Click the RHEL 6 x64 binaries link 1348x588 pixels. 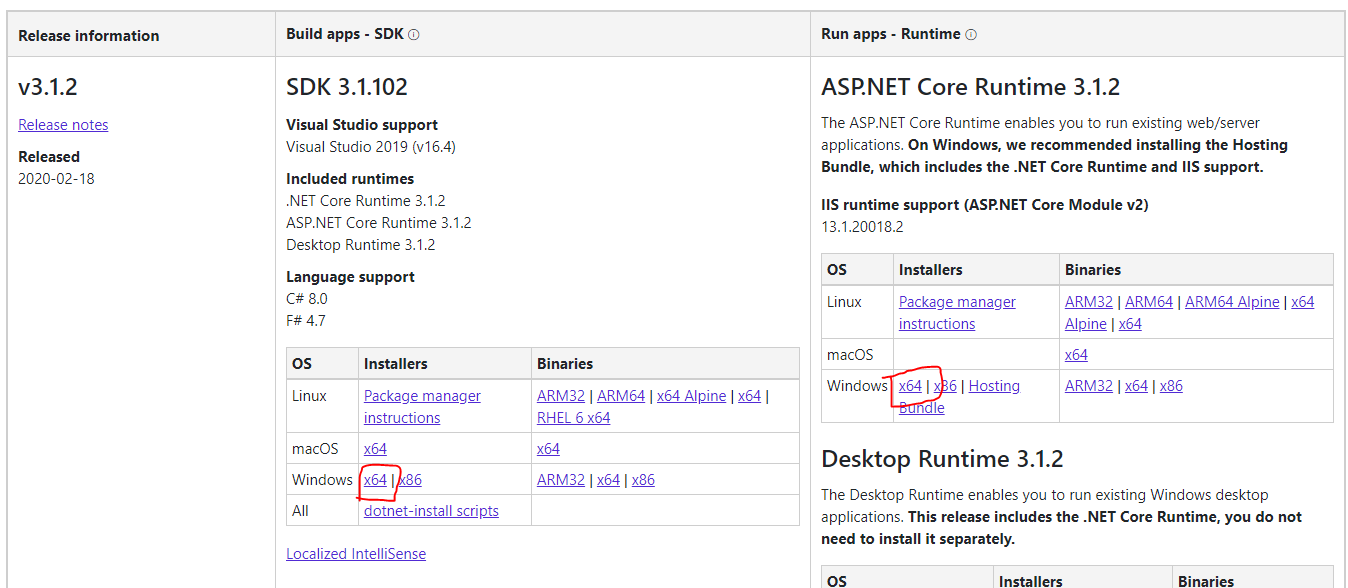[573, 418]
